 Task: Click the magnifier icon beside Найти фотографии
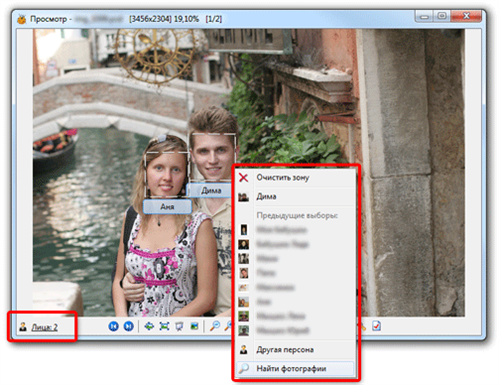pyautogui.click(x=244, y=368)
